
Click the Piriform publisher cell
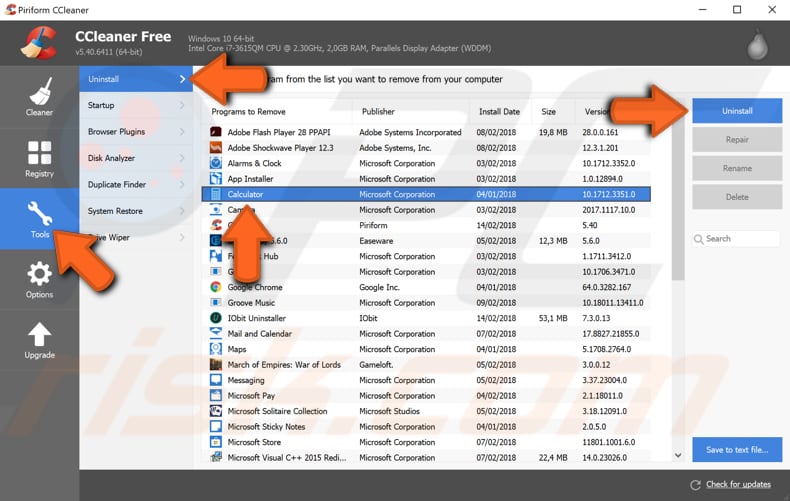[x=373, y=225]
